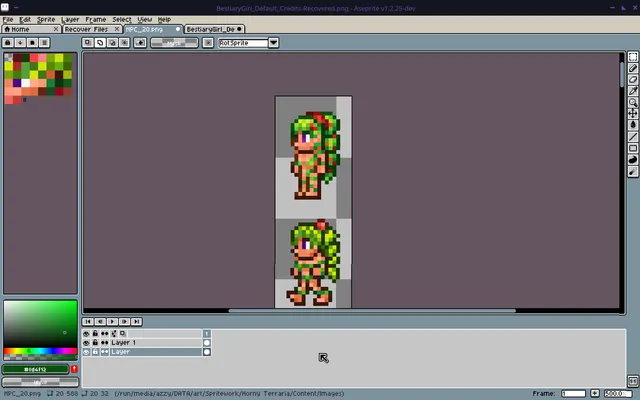Select the Blur tool
640x400 pixels.
[633, 171]
